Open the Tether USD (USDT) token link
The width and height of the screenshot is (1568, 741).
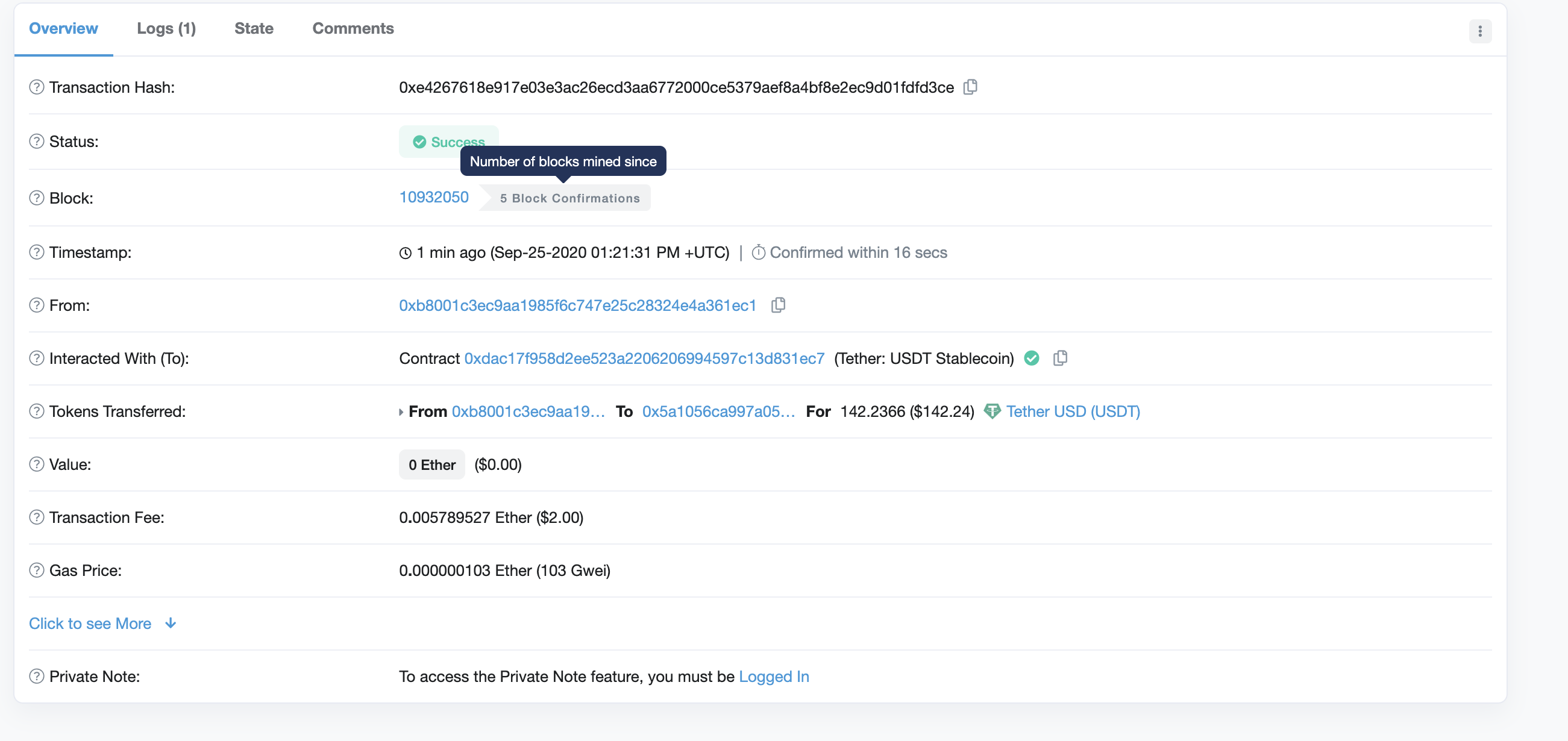(1073, 411)
